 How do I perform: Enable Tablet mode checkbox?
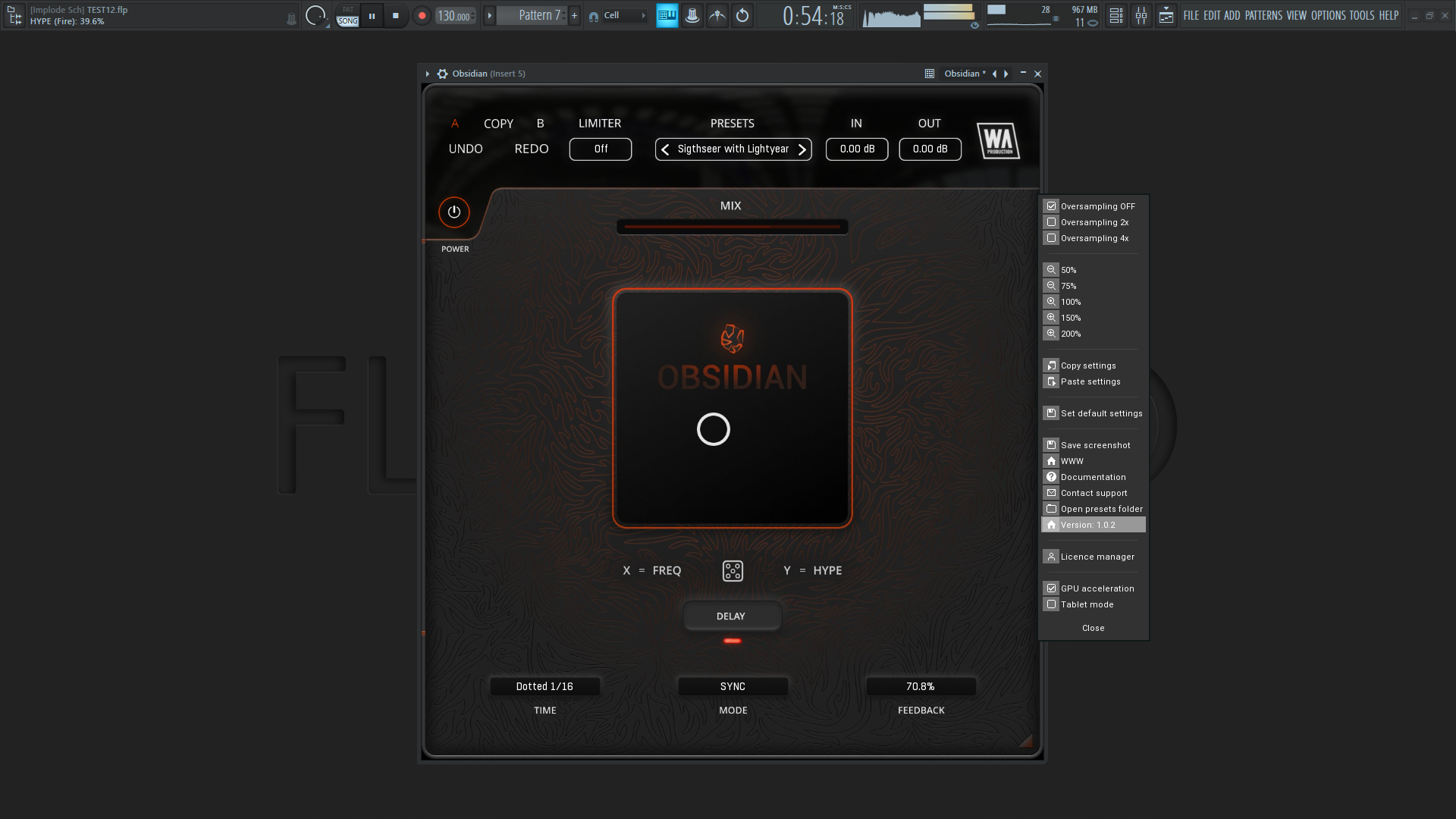tap(1051, 604)
